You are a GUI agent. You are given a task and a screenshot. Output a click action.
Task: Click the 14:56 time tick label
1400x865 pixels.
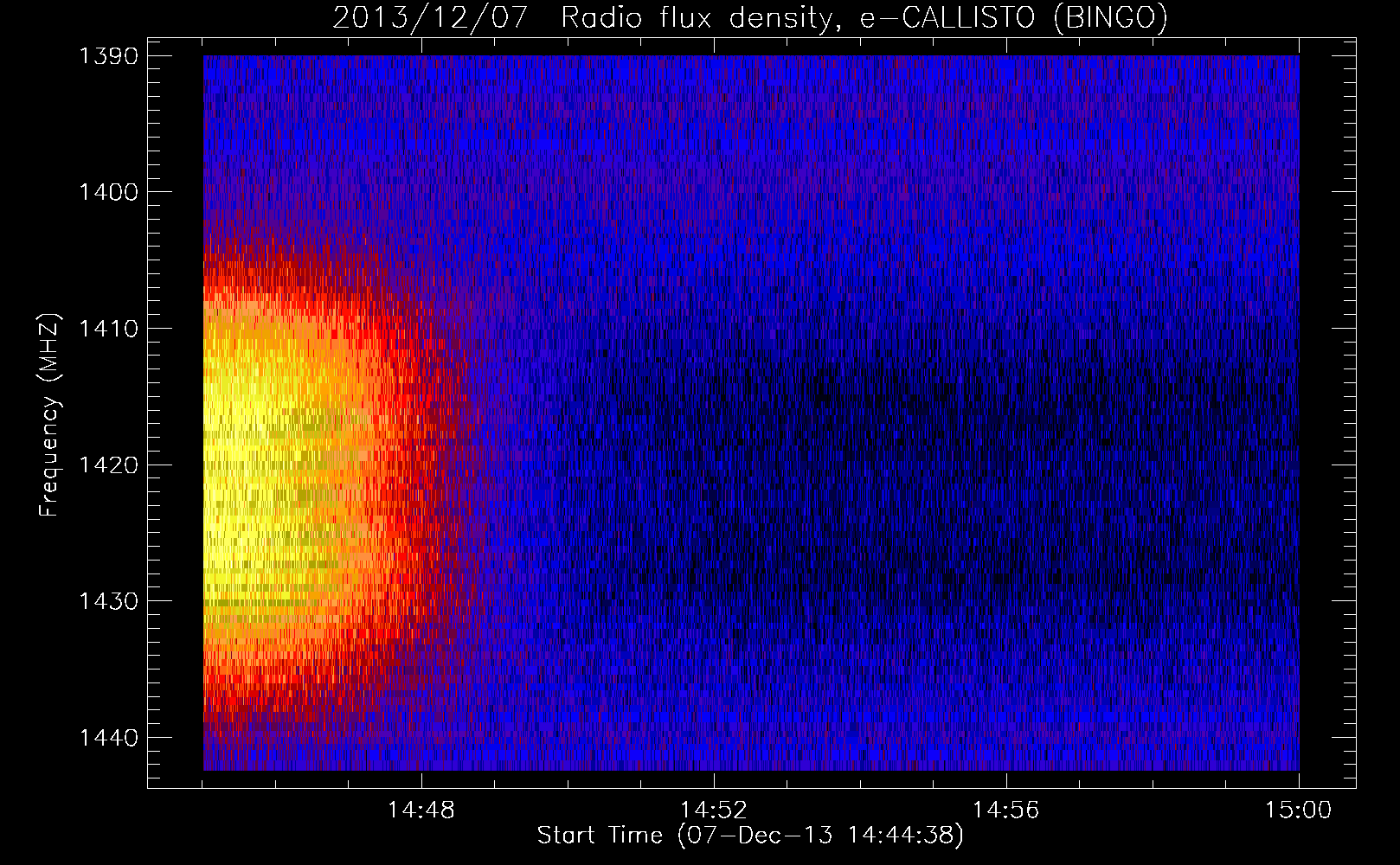pyautogui.click(x=1006, y=811)
